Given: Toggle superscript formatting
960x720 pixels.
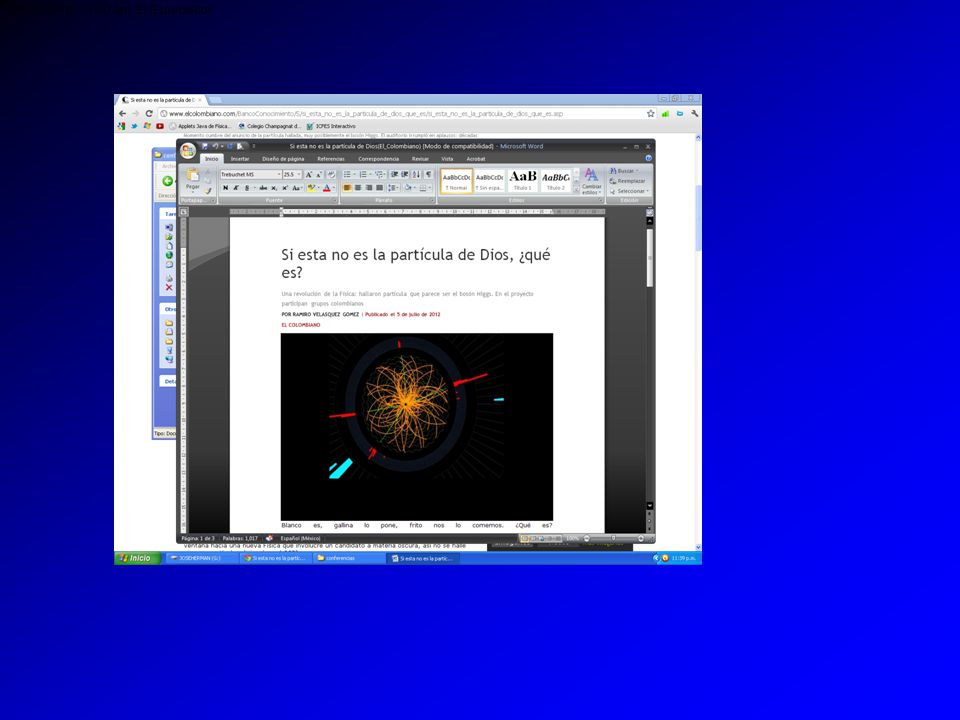Looking at the screenshot, I should pyautogui.click(x=285, y=188).
